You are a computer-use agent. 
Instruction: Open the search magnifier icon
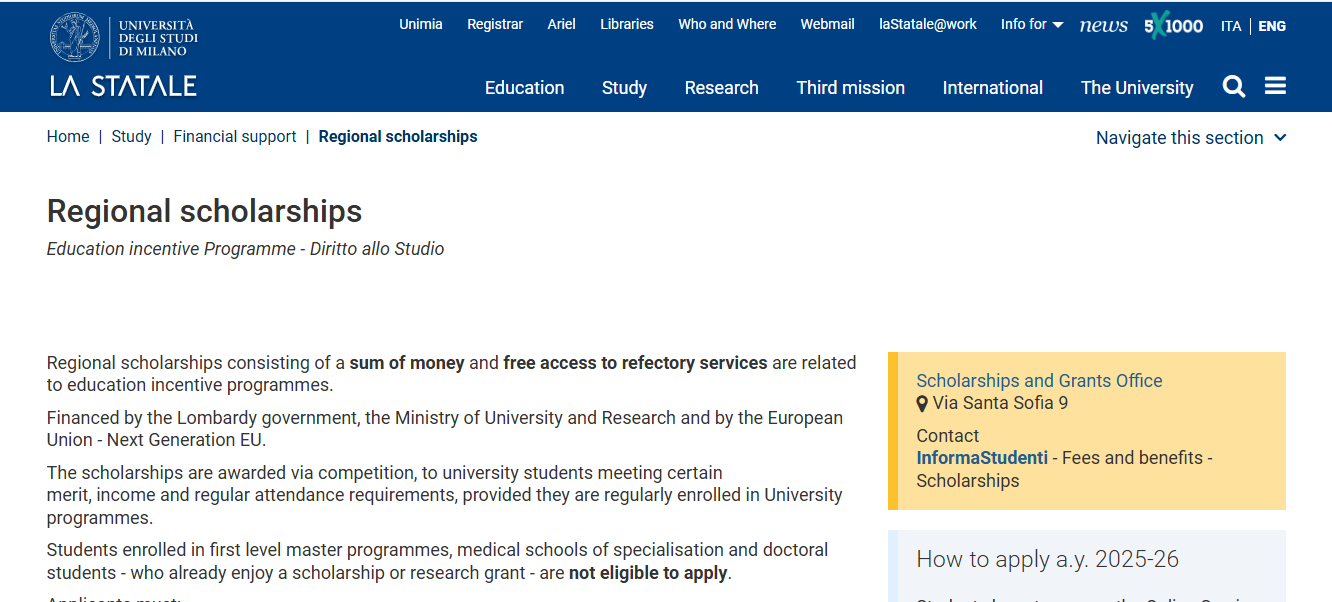coord(1234,87)
